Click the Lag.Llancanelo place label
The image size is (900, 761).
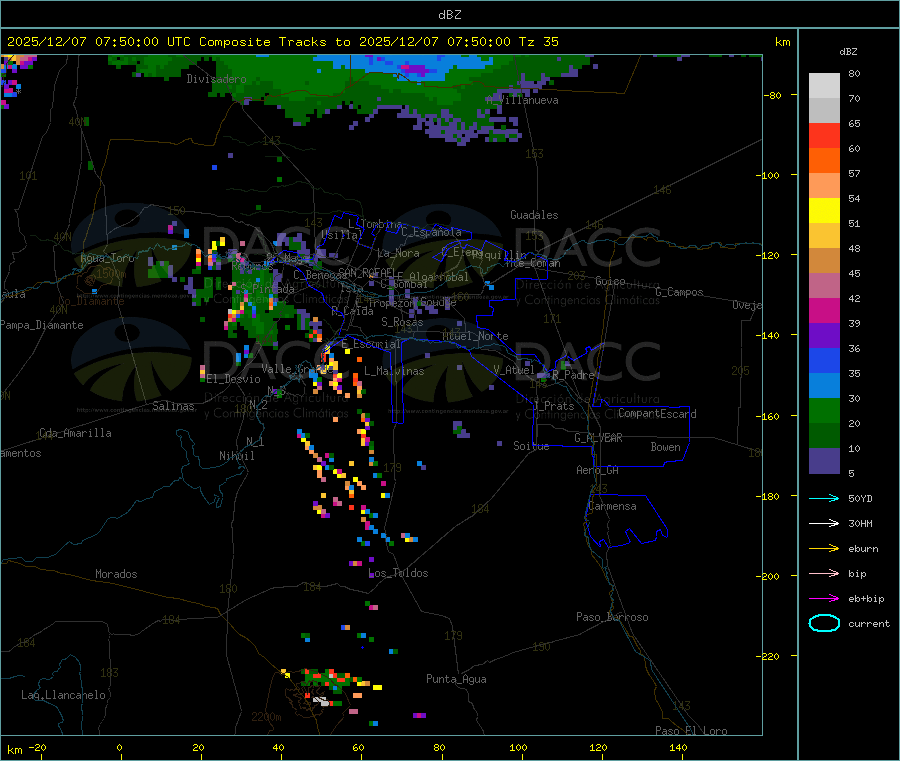[63, 695]
